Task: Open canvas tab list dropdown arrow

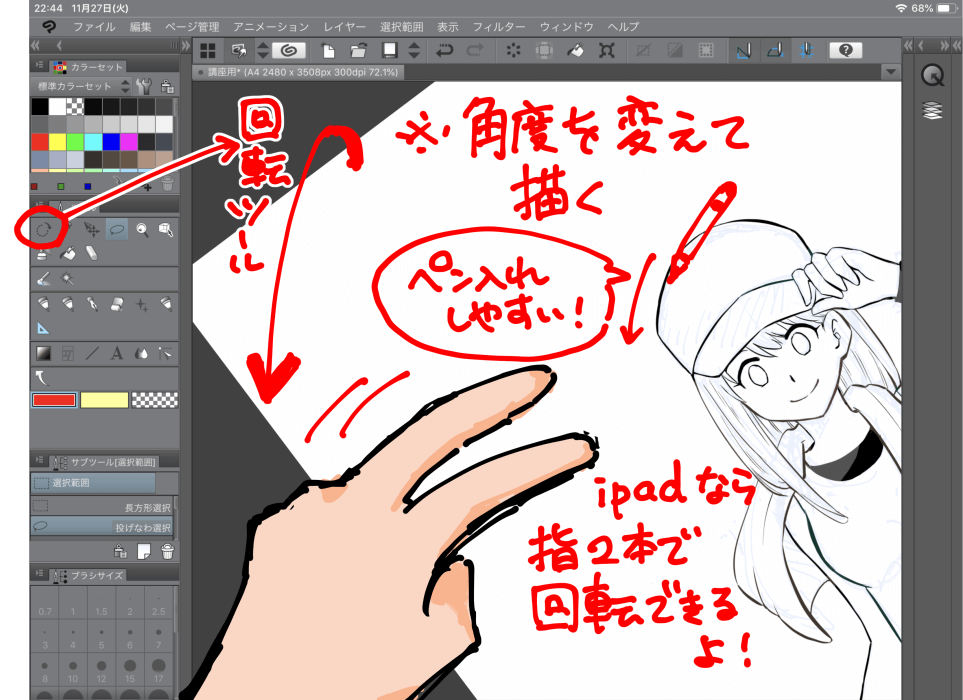Action: [890, 72]
